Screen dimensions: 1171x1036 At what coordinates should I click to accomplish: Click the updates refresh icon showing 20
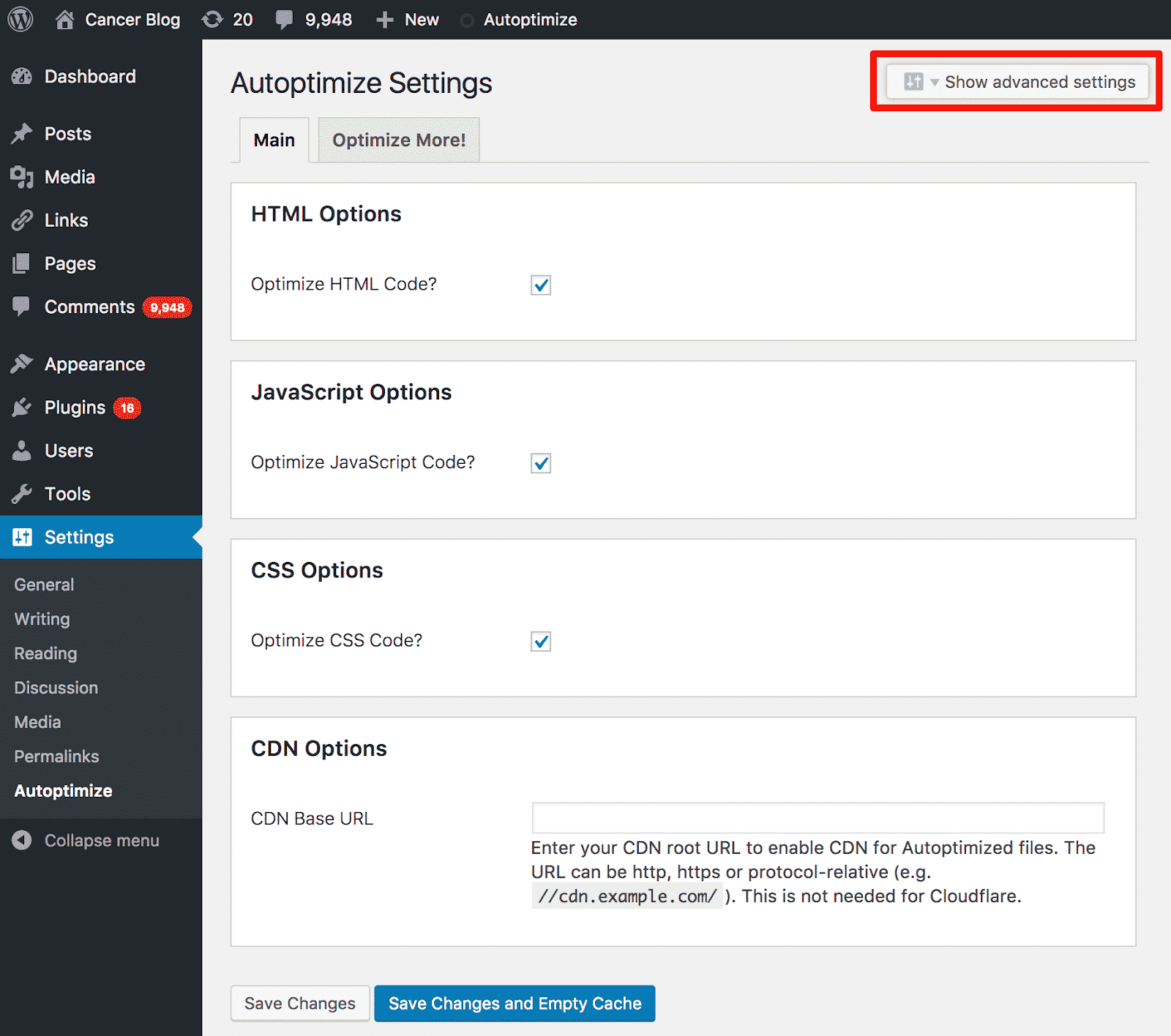tap(212, 20)
